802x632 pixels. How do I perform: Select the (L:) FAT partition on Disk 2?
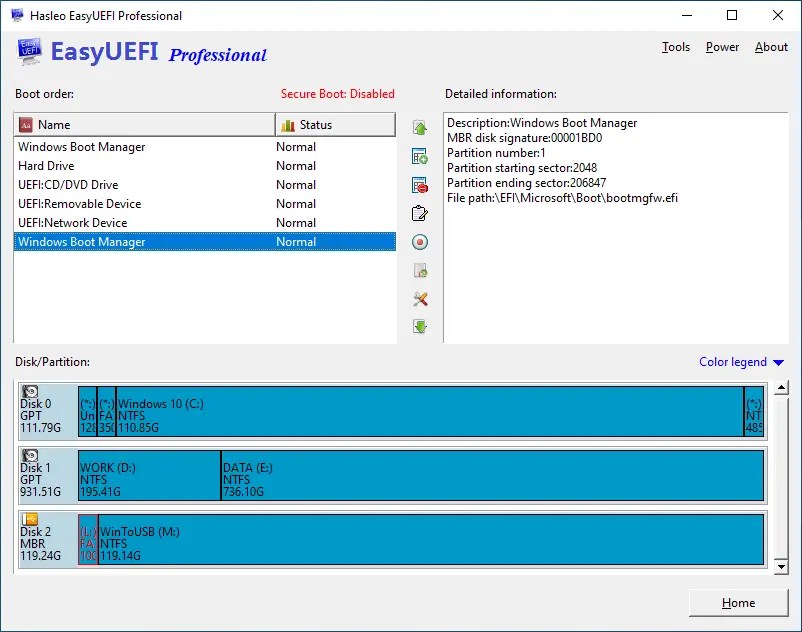[x=88, y=539]
